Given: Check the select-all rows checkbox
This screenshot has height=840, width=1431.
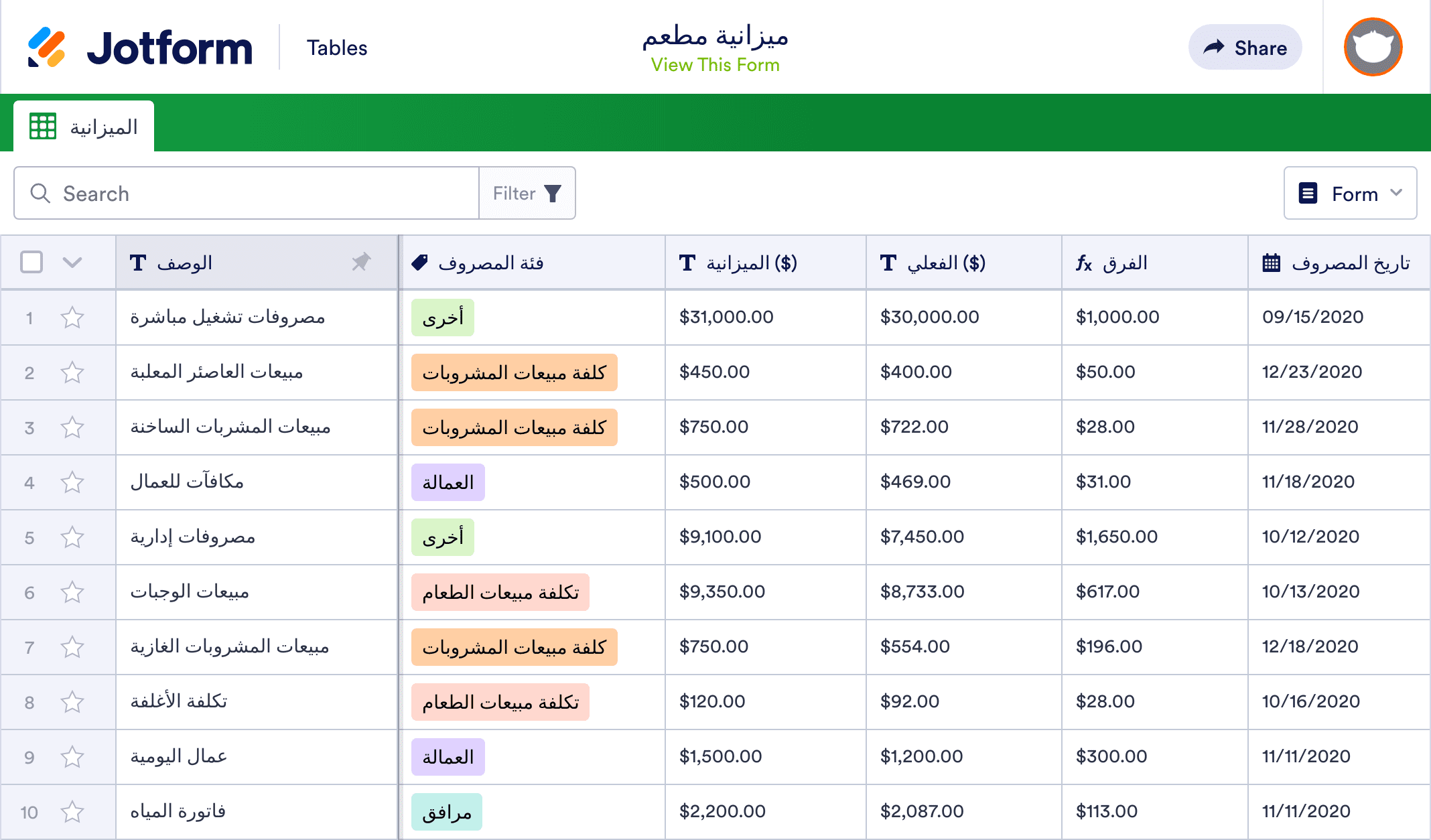Looking at the screenshot, I should (x=31, y=262).
